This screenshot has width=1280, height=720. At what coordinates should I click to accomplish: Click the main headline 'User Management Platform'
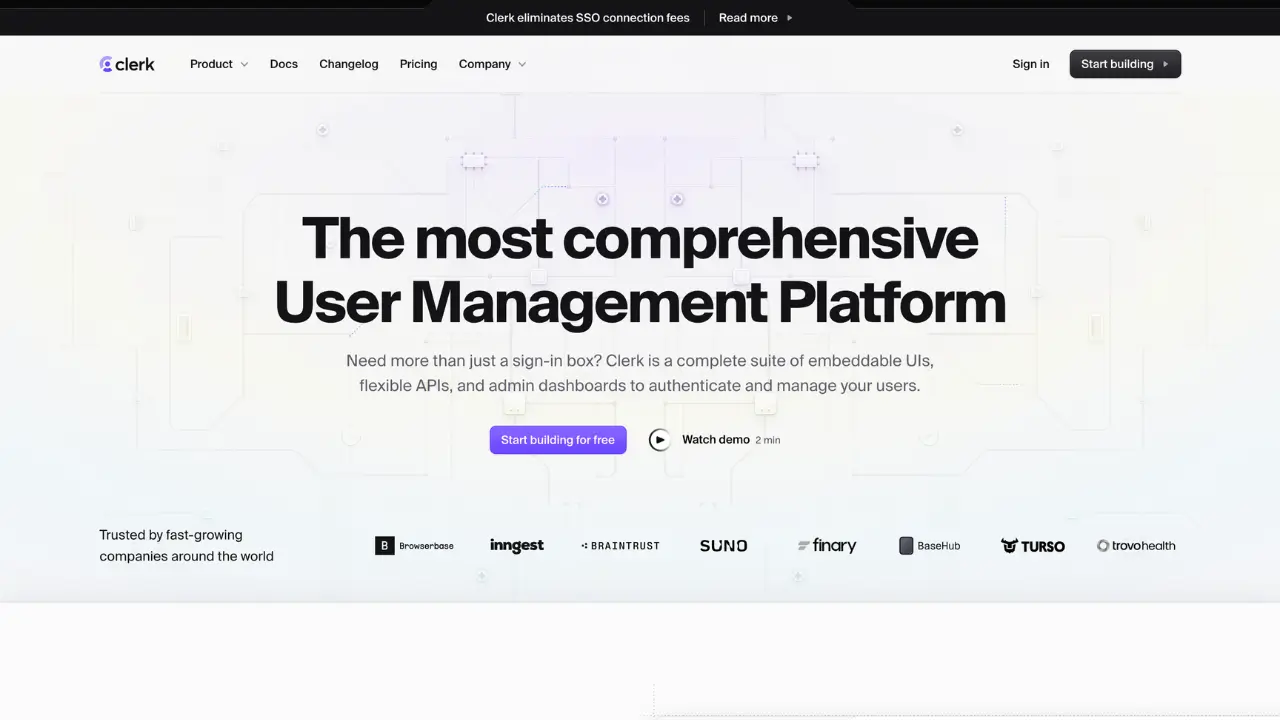(x=640, y=303)
